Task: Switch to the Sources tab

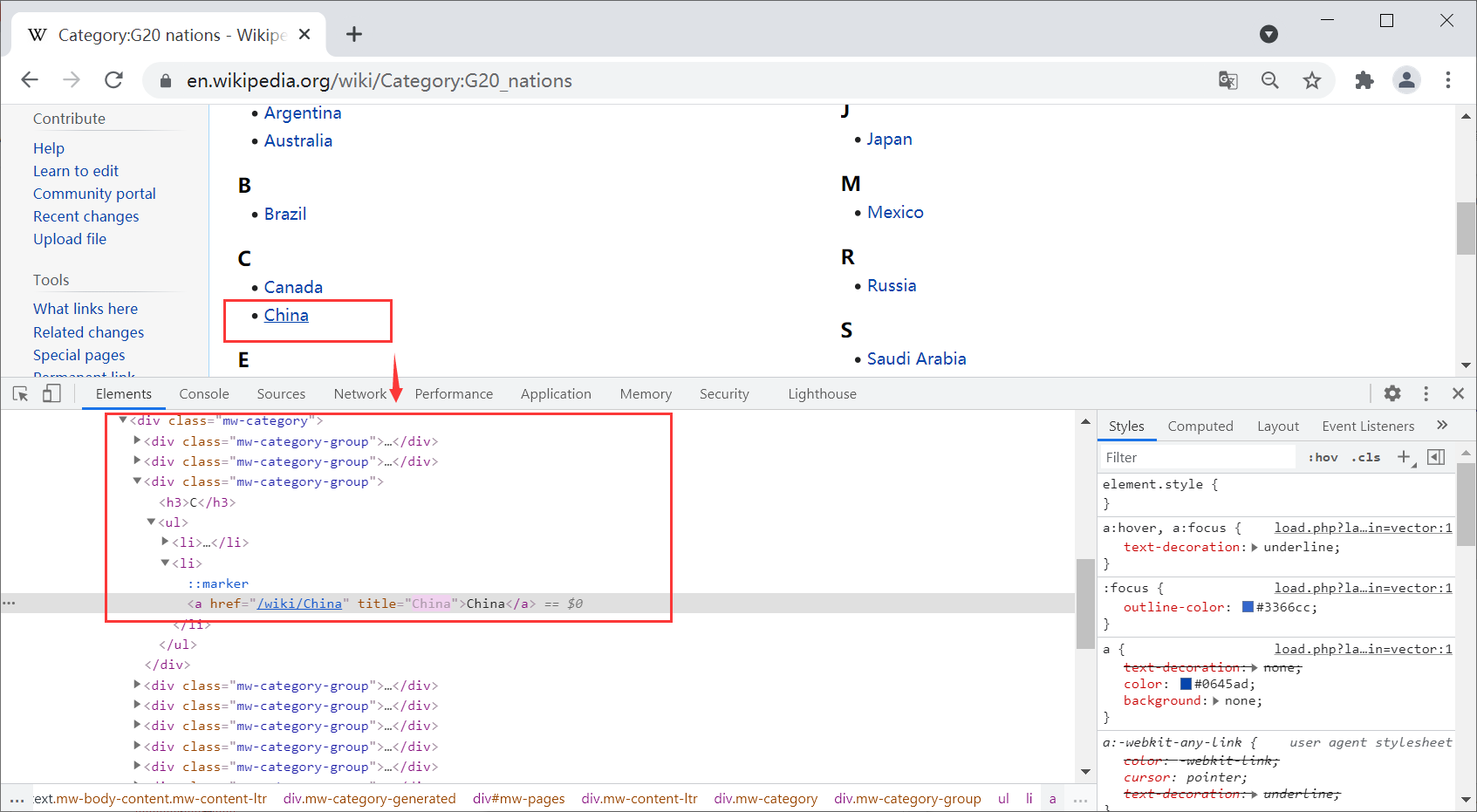Action: 281,394
